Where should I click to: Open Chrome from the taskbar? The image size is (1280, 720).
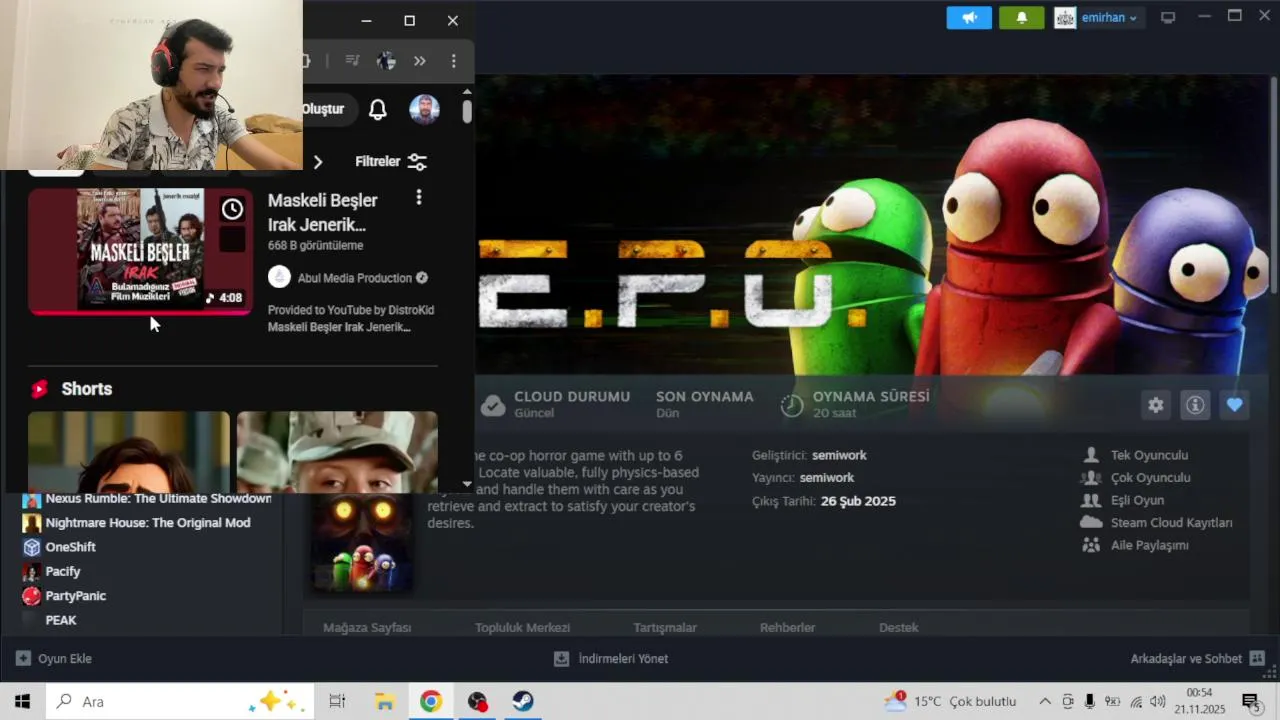click(431, 701)
